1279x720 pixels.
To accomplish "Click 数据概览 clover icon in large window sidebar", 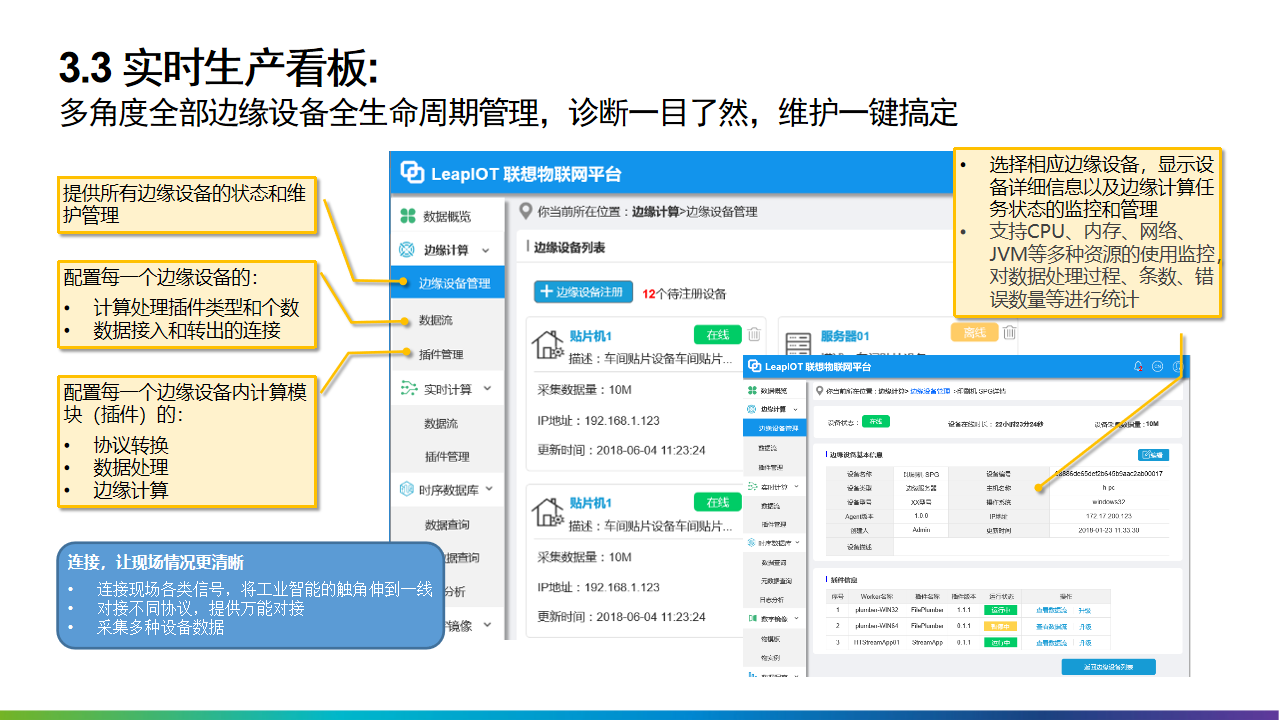I will tap(407, 216).
